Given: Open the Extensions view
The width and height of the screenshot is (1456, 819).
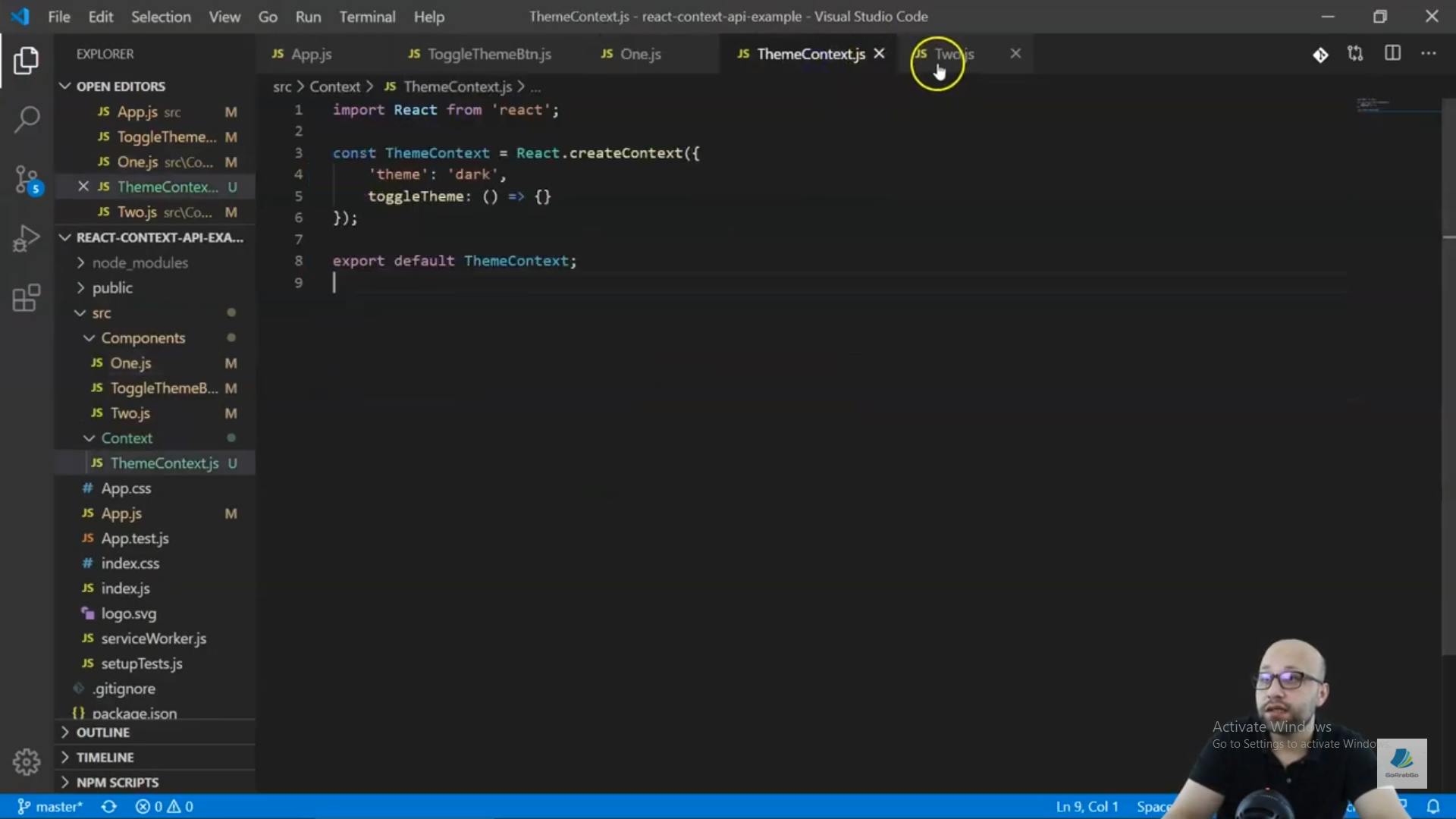Looking at the screenshot, I should [27, 297].
